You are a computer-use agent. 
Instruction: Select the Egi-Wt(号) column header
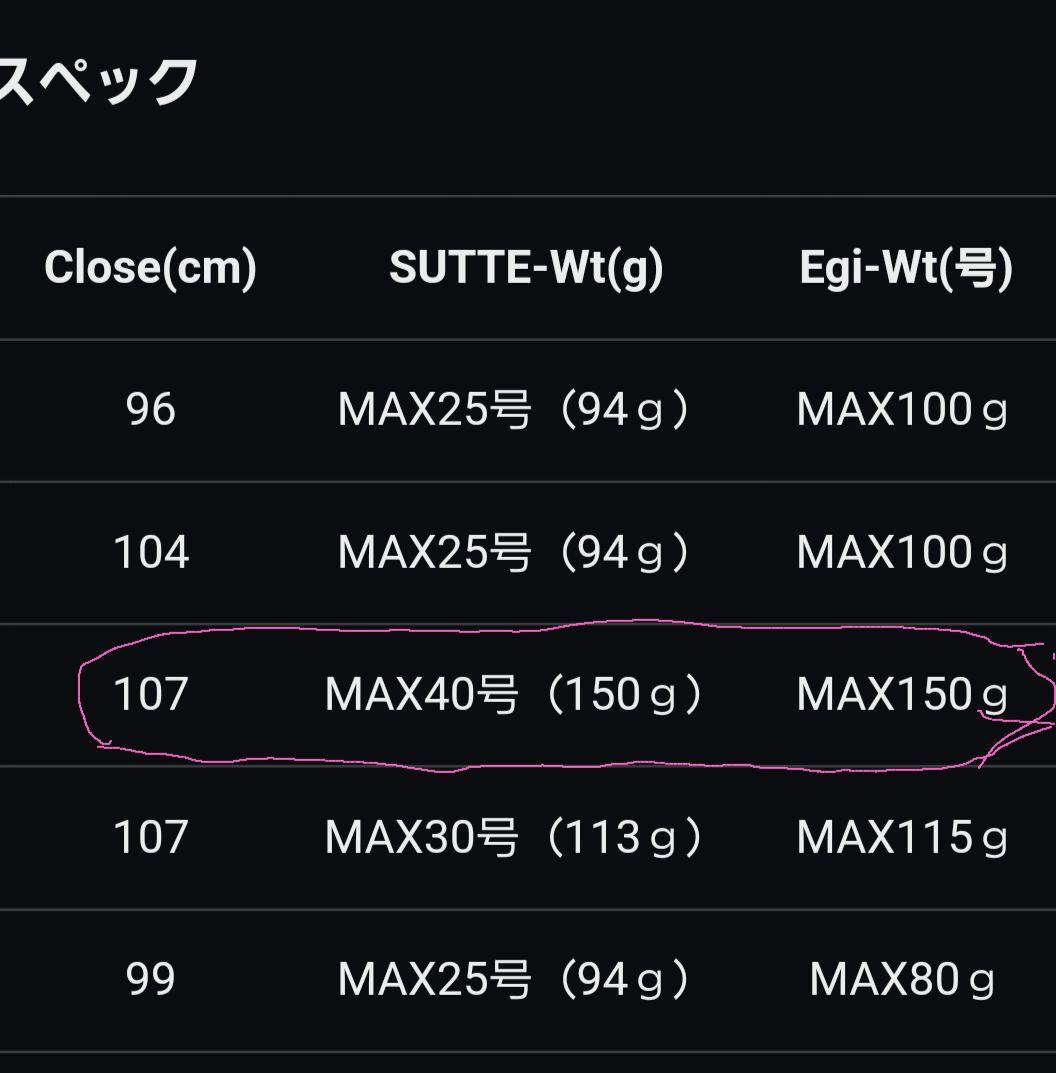click(x=906, y=268)
